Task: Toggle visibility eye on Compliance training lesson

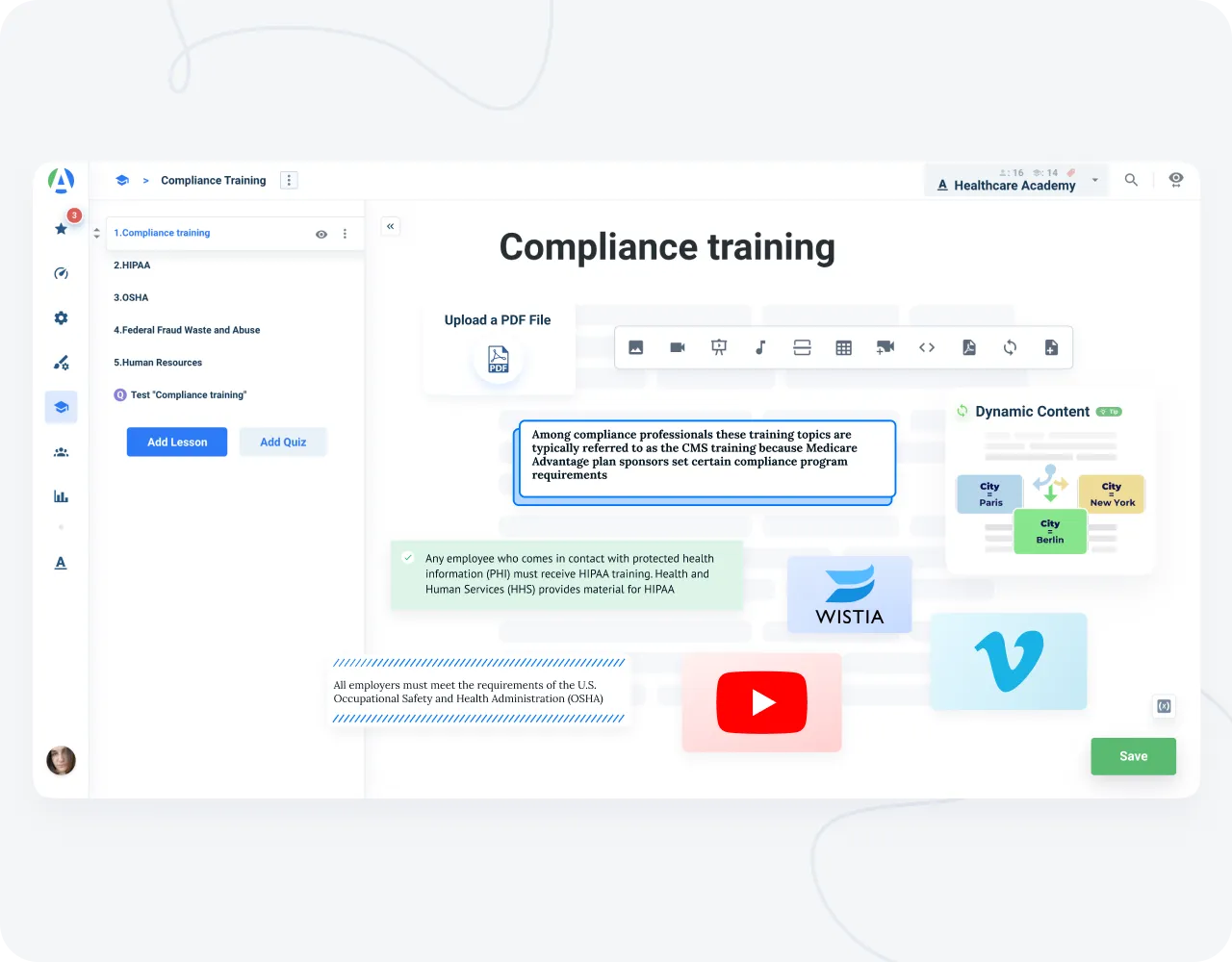Action: coord(321,234)
